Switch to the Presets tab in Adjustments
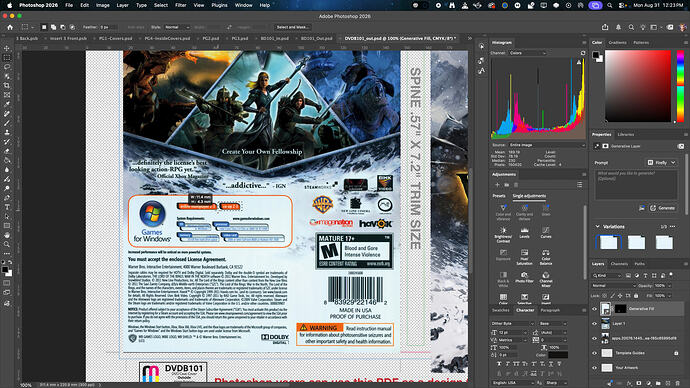Viewport: 690px width, 388px height. [499, 196]
